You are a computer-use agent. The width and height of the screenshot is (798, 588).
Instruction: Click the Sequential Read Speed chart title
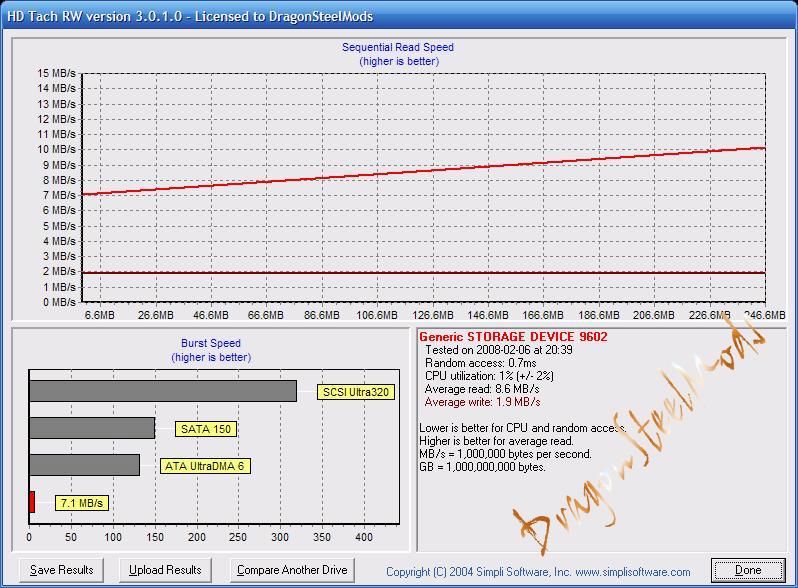point(398,47)
